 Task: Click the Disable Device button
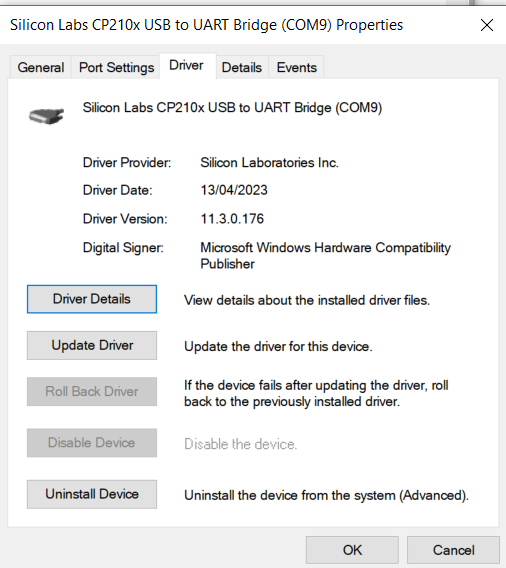point(92,443)
